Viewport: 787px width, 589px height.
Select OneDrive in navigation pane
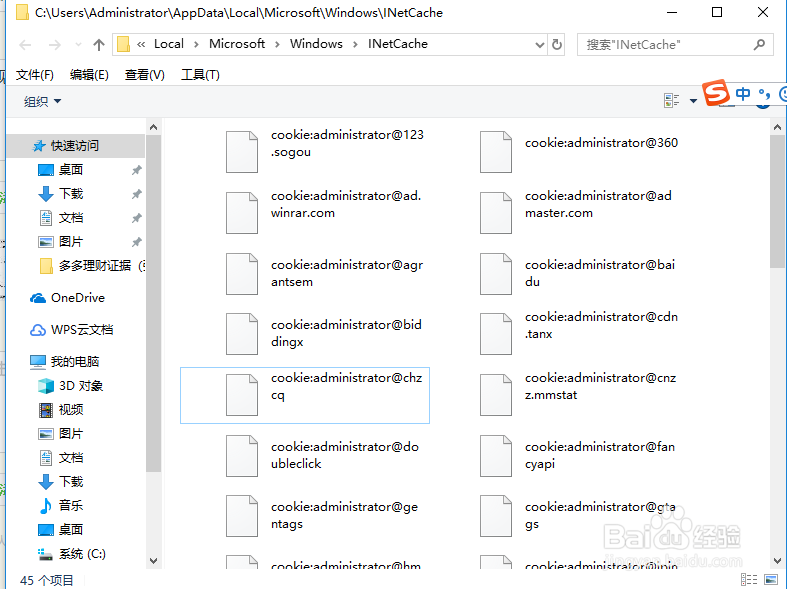(x=77, y=298)
